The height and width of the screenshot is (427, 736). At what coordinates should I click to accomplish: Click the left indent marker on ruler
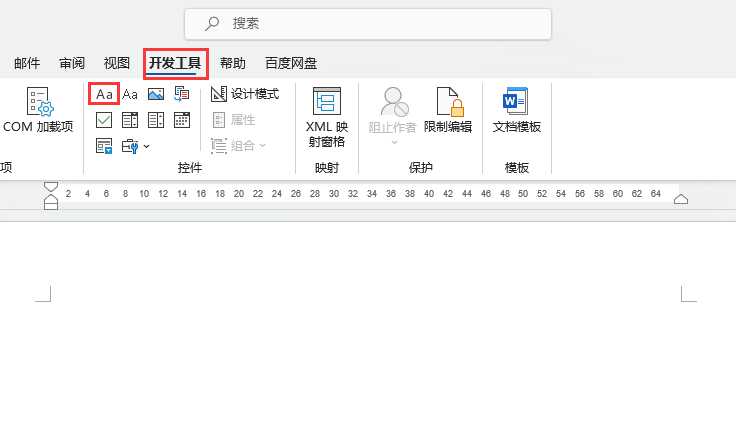[x=51, y=206]
